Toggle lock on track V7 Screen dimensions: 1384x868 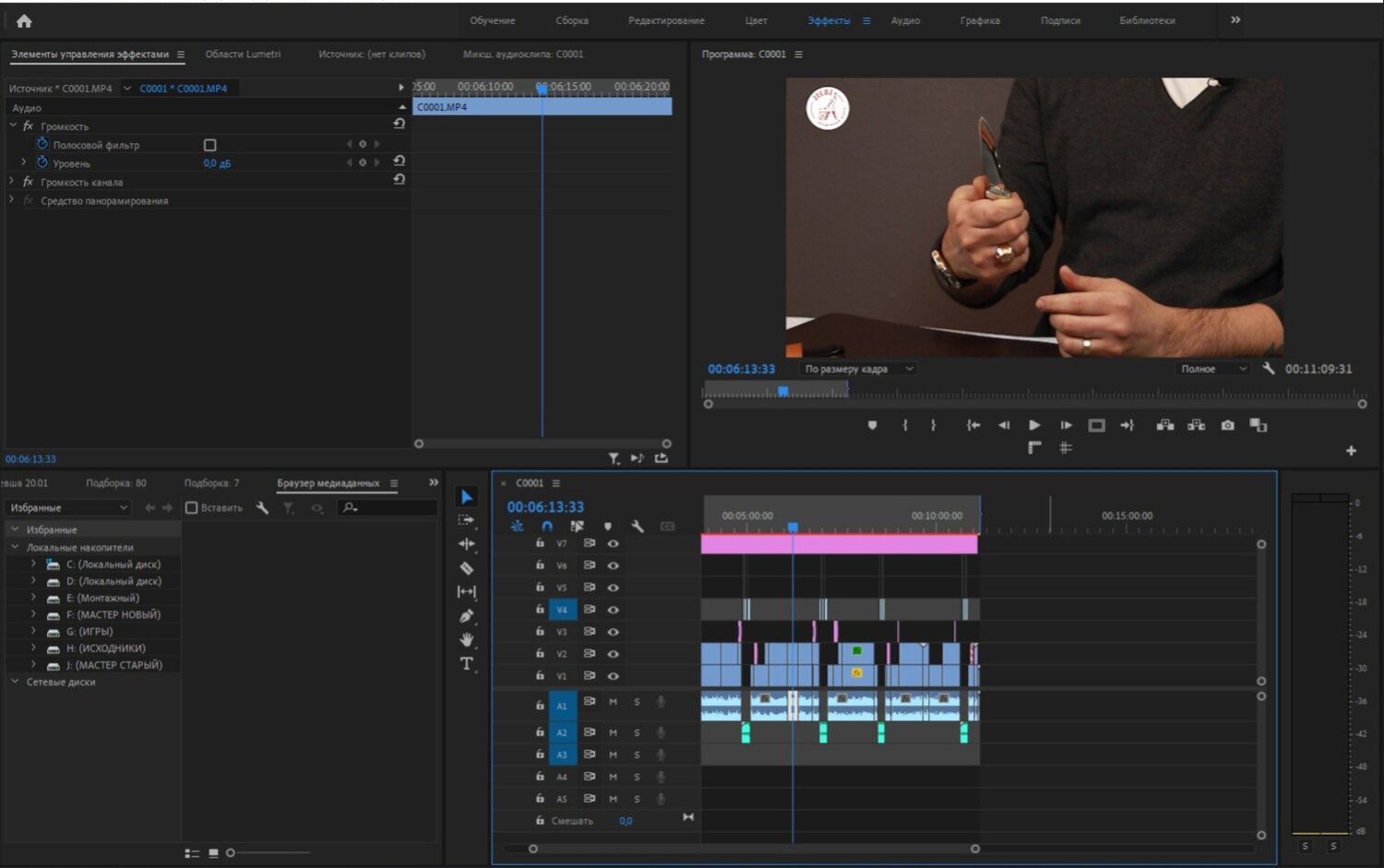(x=540, y=542)
